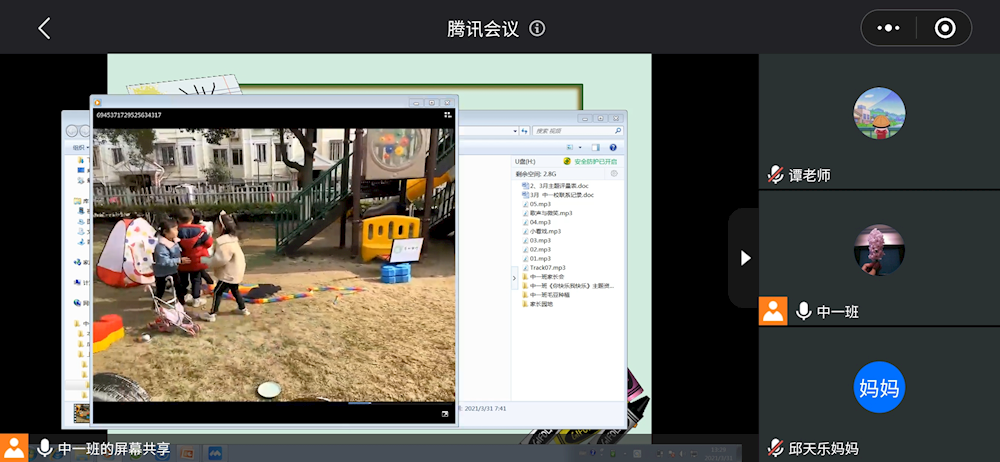Click the Explorer refresh button
1000x462 pixels.
(525, 131)
